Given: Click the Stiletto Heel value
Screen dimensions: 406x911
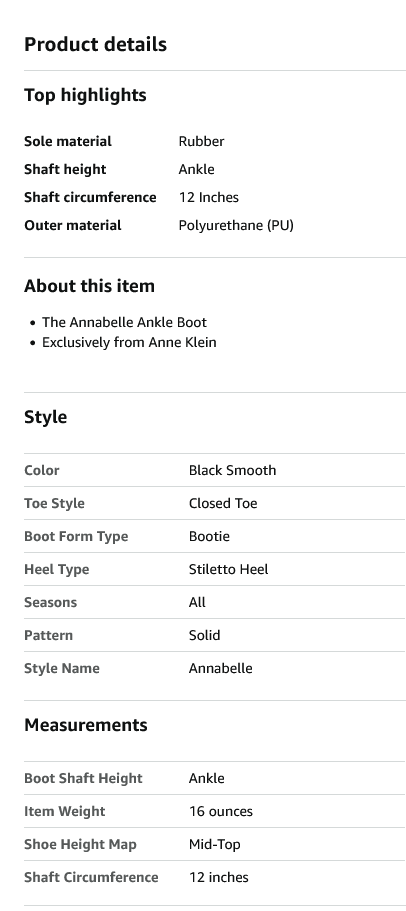Looking at the screenshot, I should pos(228,569).
